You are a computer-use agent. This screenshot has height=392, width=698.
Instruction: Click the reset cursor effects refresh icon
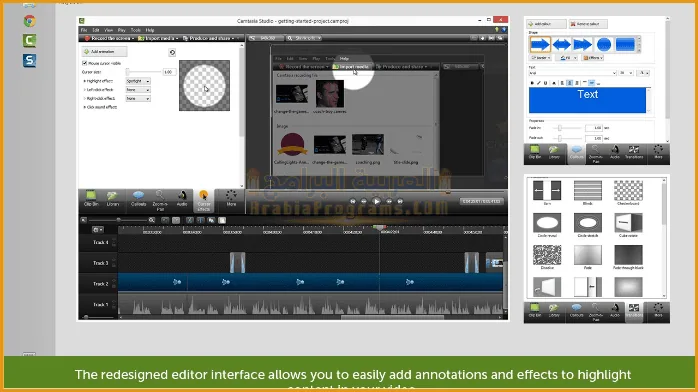click(172, 53)
